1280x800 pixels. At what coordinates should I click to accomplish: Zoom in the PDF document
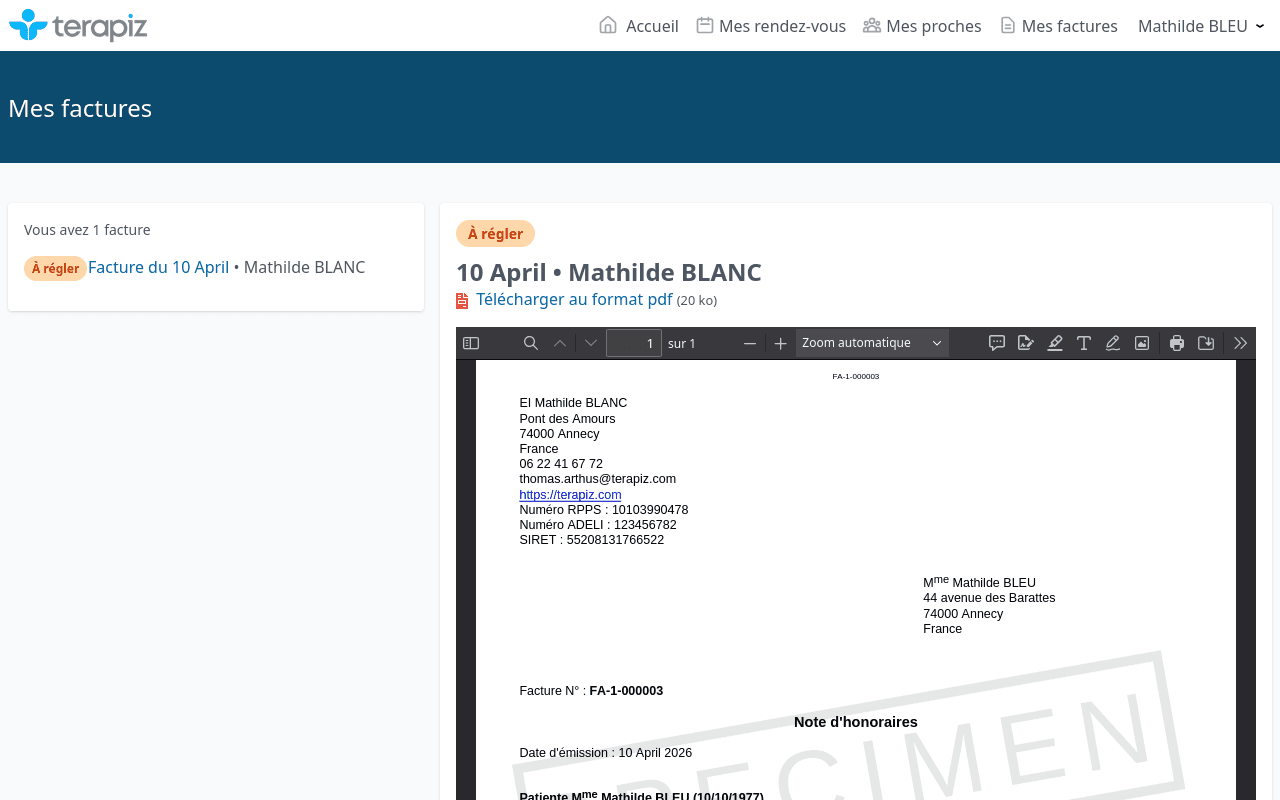(x=781, y=343)
